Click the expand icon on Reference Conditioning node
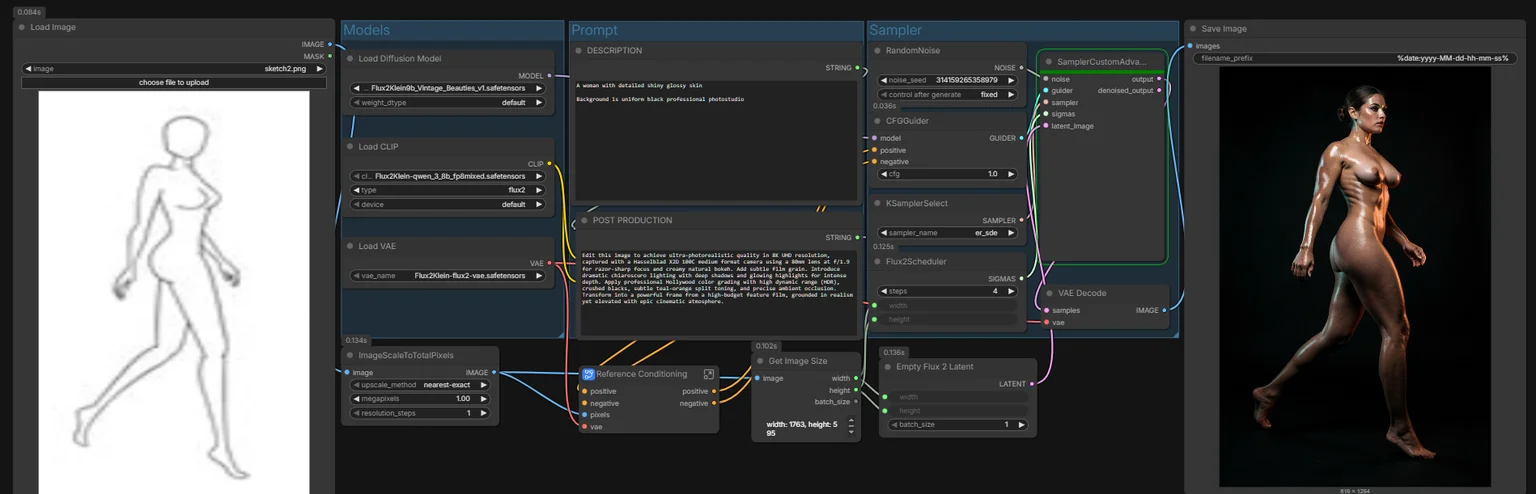Screen dimensions: 1536x494 pos(709,374)
